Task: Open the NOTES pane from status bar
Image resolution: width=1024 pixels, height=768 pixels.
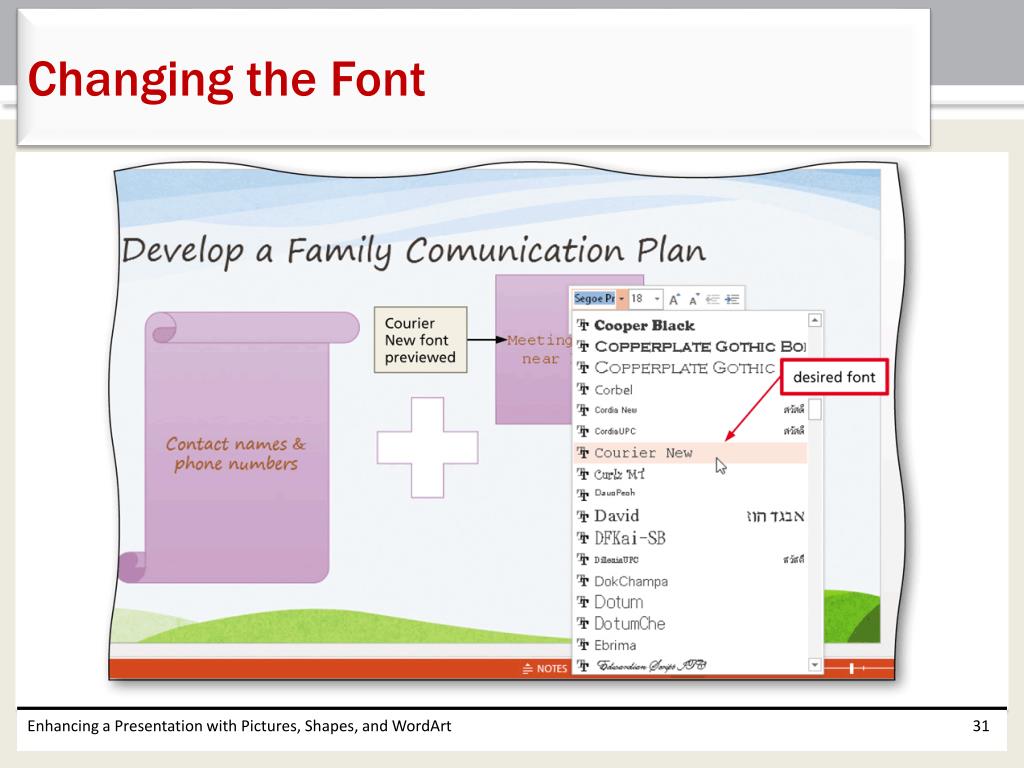Action: [x=545, y=668]
